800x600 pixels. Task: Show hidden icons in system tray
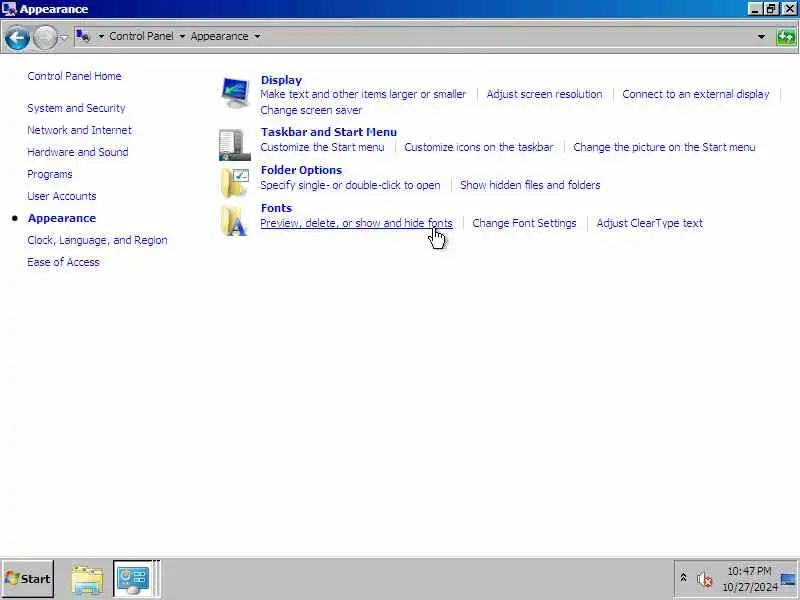[683, 578]
